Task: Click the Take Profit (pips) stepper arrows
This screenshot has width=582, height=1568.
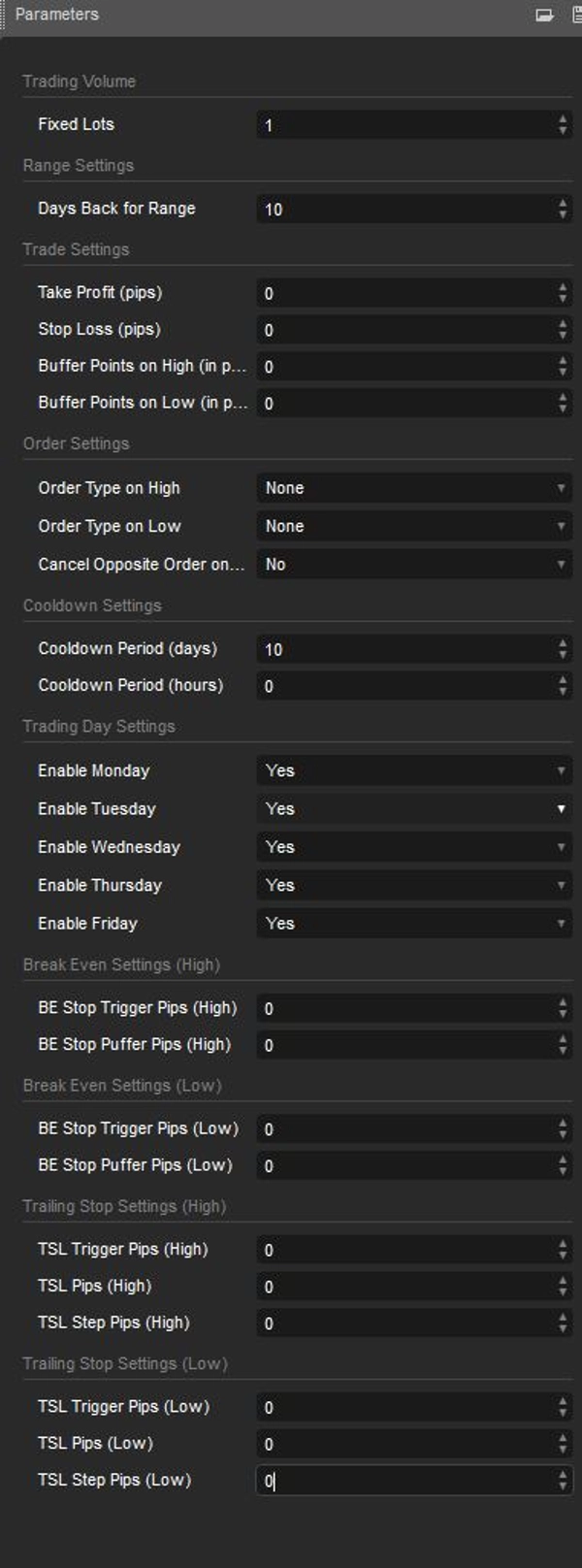Action: click(x=563, y=293)
